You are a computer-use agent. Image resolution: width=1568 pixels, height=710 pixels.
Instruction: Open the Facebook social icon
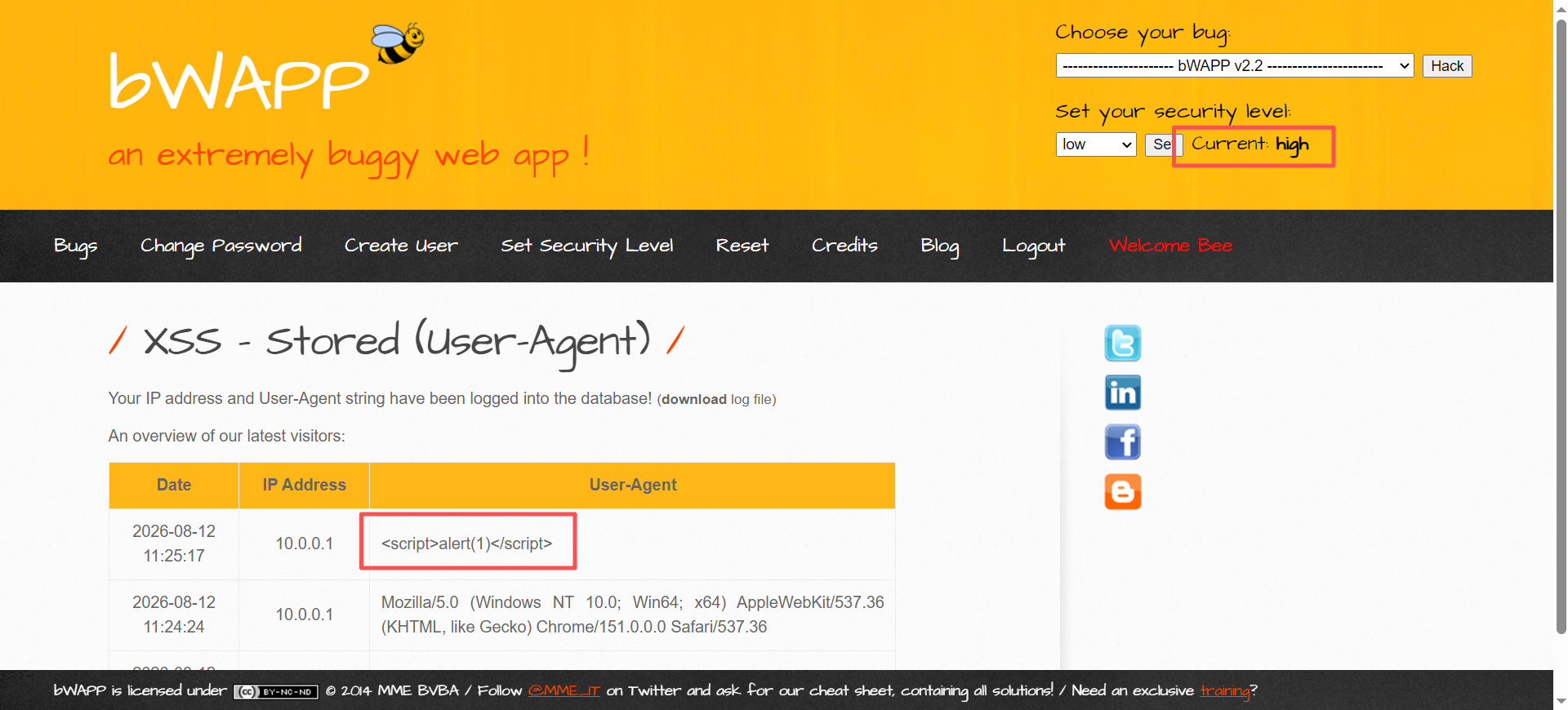pyautogui.click(x=1122, y=442)
